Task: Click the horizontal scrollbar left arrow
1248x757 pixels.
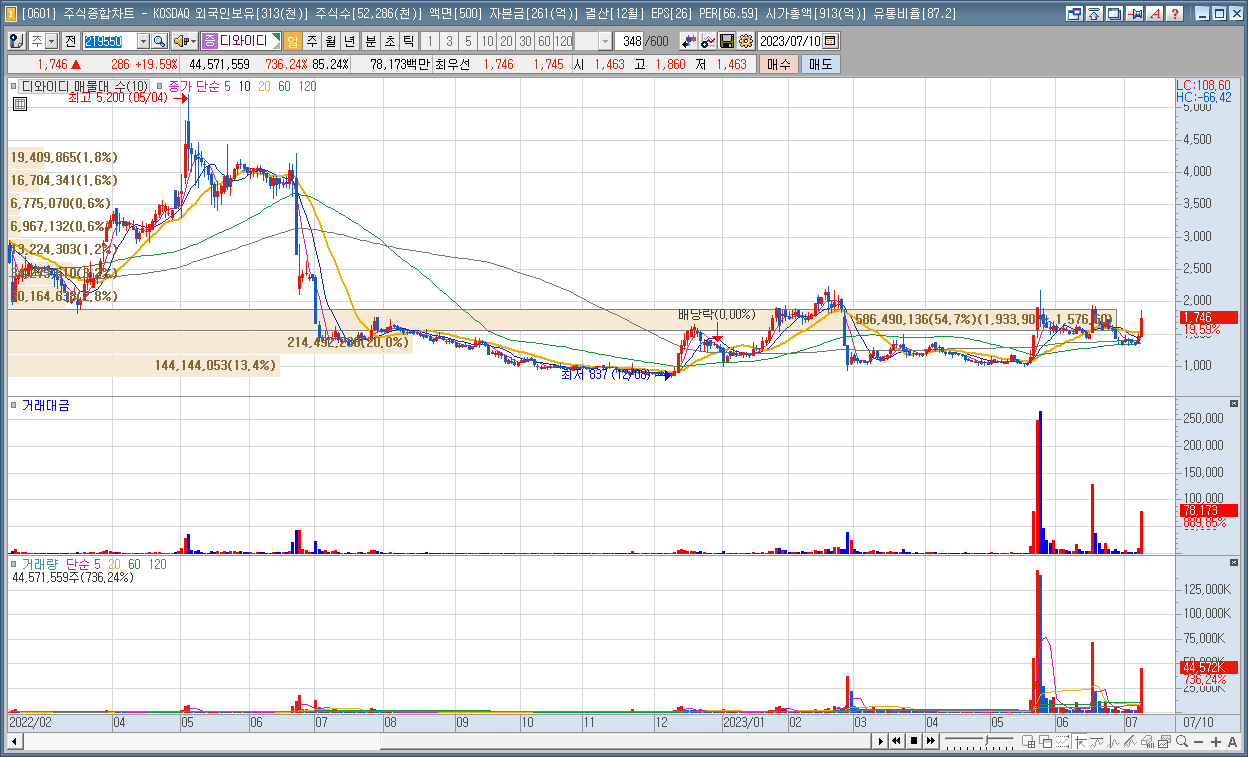Action: point(15,741)
